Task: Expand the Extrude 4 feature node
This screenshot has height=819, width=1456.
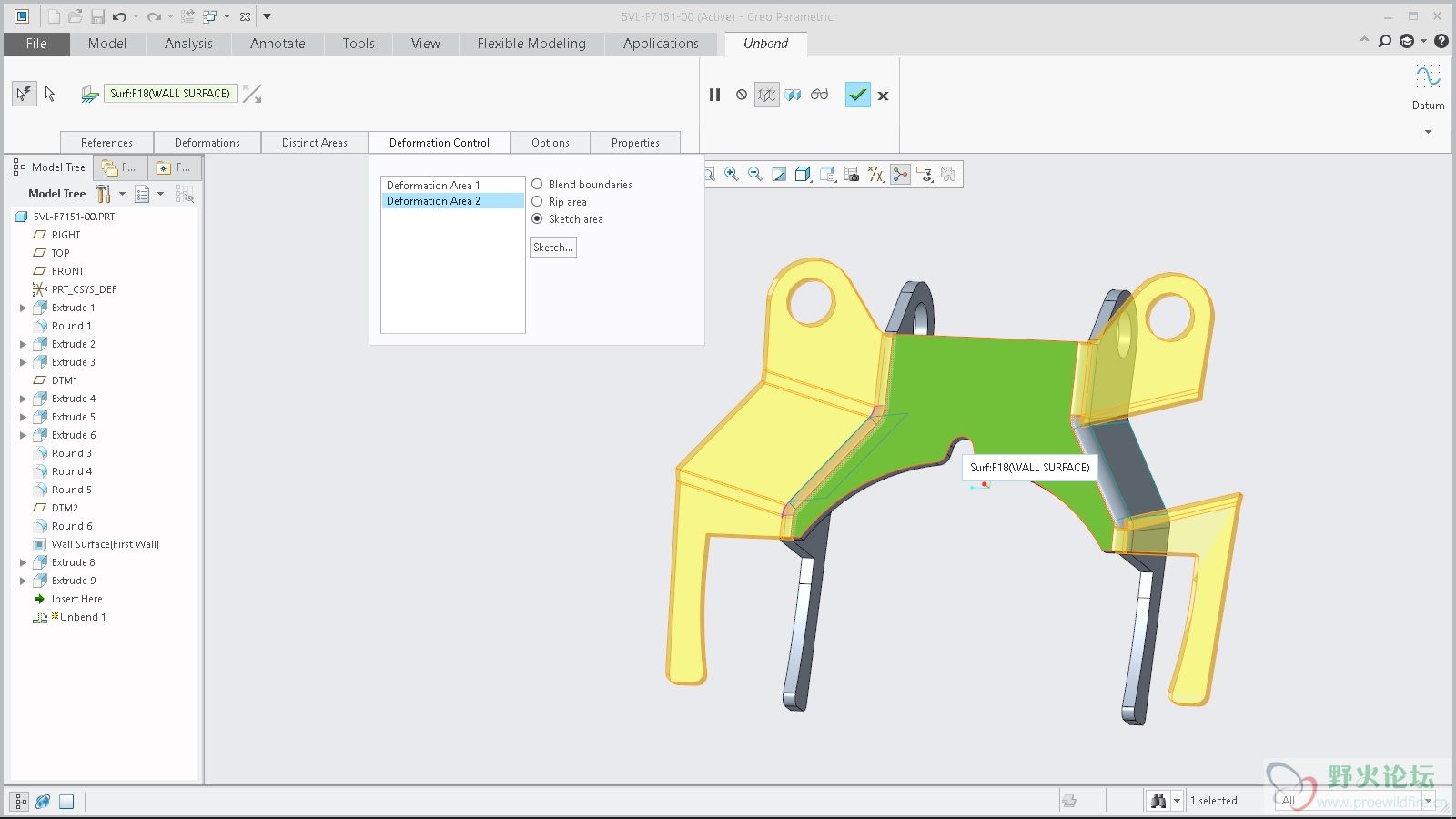Action: [24, 399]
